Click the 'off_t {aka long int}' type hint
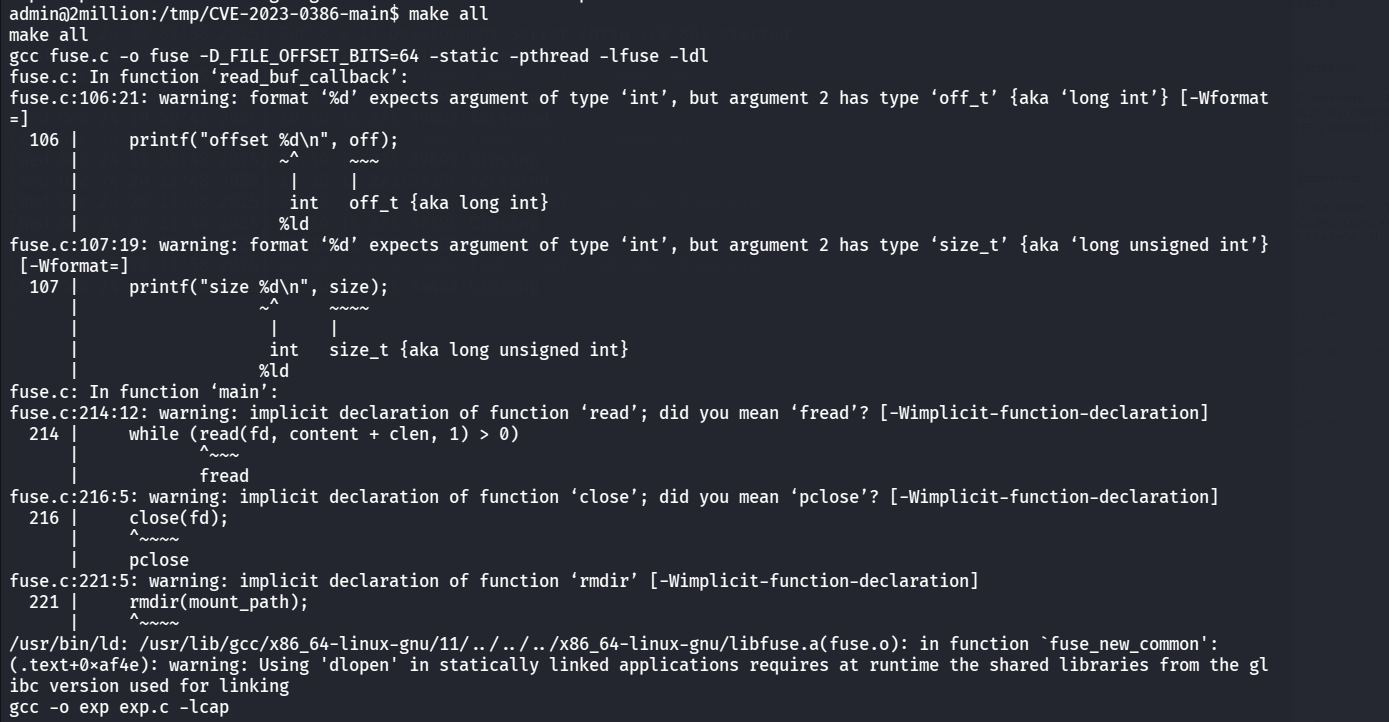Image resolution: width=1389 pixels, height=722 pixels. tap(448, 203)
